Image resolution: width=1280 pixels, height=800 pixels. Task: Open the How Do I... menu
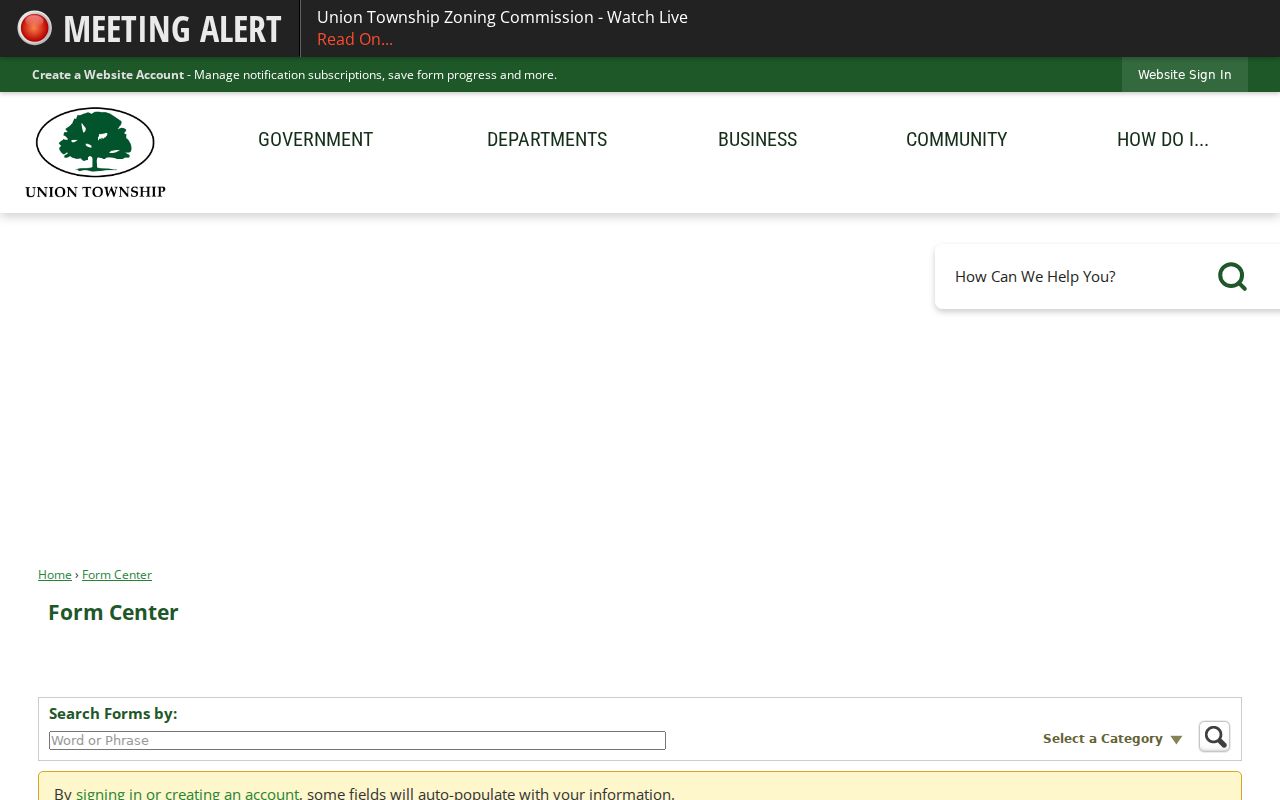pos(1162,140)
